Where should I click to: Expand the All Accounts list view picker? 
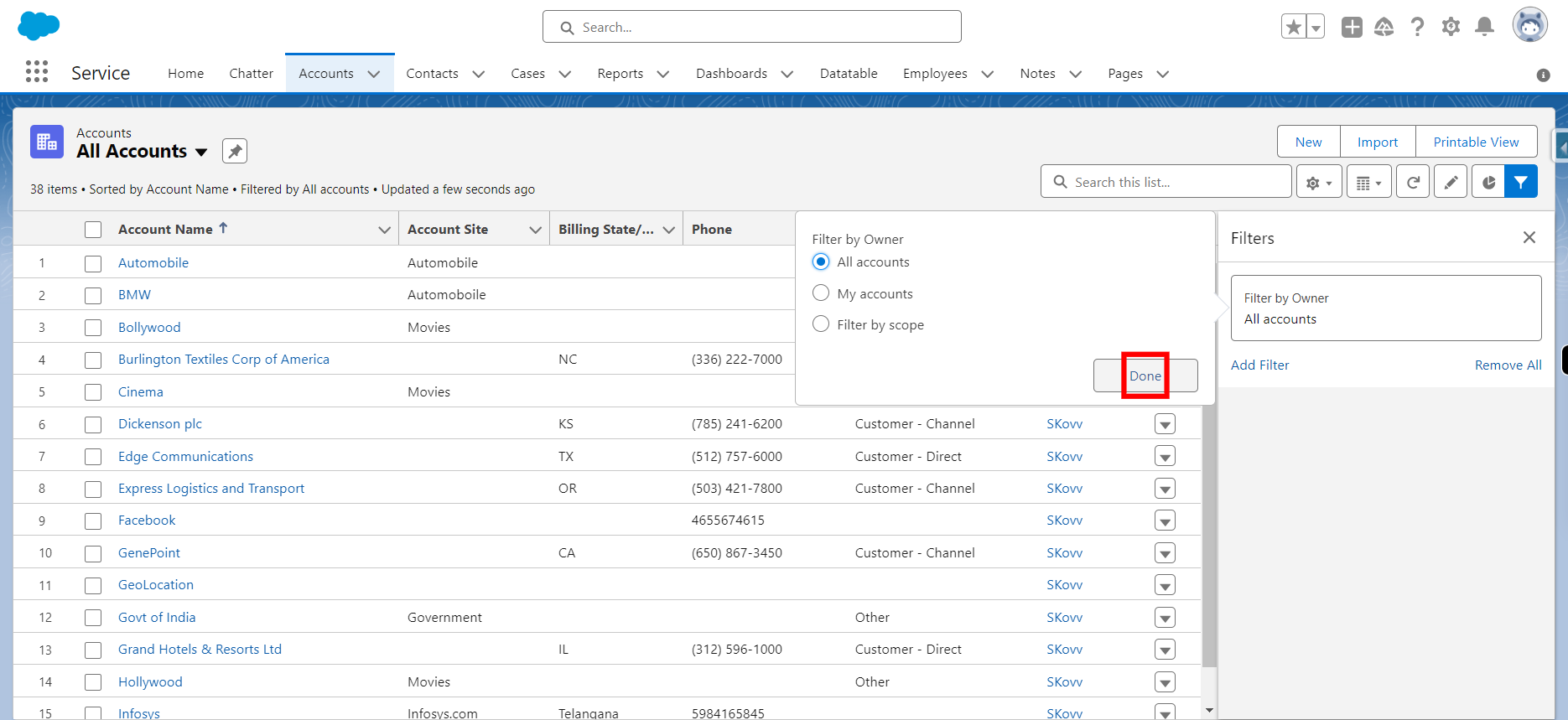pos(201,152)
